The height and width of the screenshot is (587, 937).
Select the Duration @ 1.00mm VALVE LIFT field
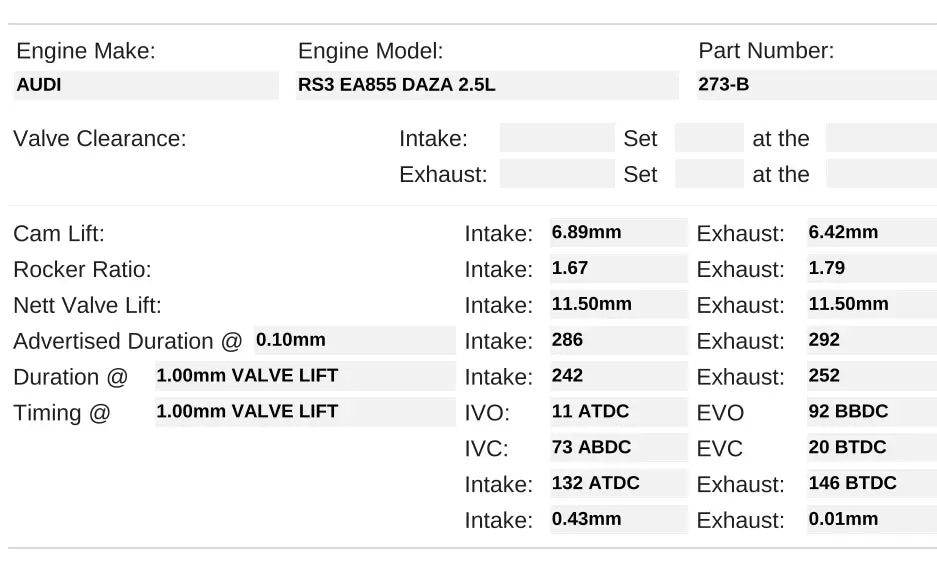coord(304,376)
